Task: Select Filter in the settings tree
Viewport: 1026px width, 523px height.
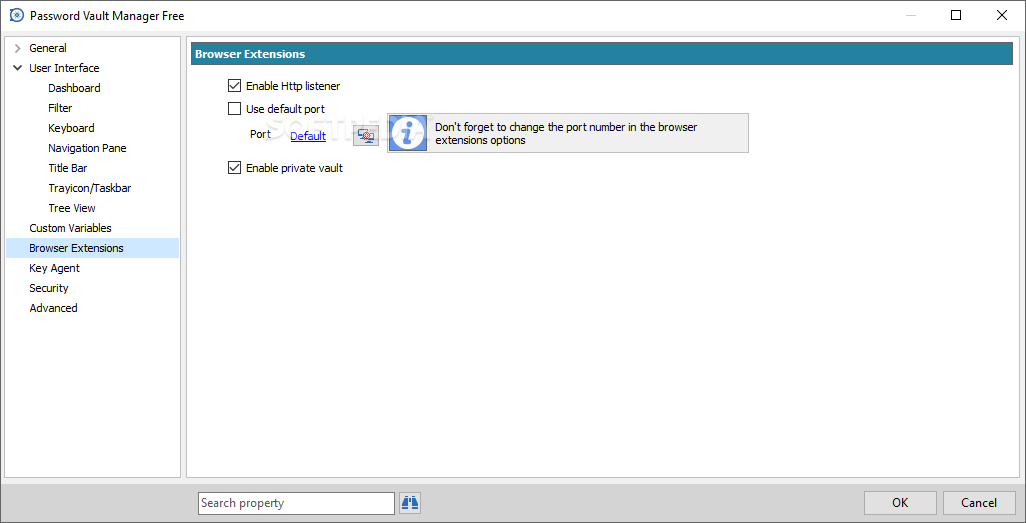Action: [x=60, y=108]
